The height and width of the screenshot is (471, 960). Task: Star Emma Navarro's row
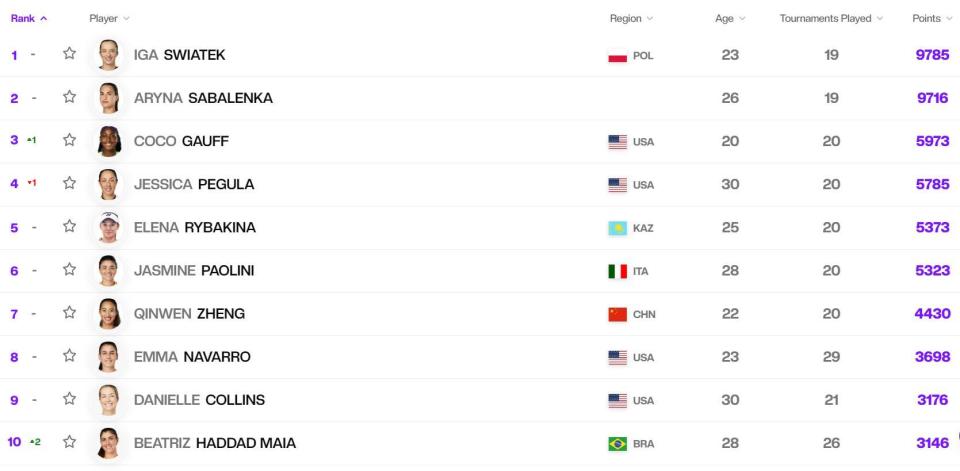69,355
